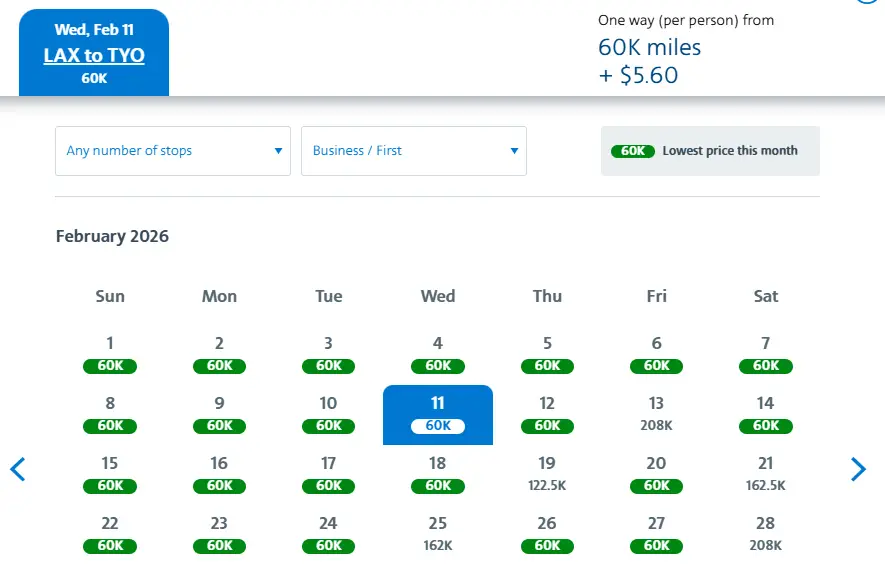Screen dimensions: 885x567
Task: Select February 21 at 162.5K miles
Action: (766, 474)
